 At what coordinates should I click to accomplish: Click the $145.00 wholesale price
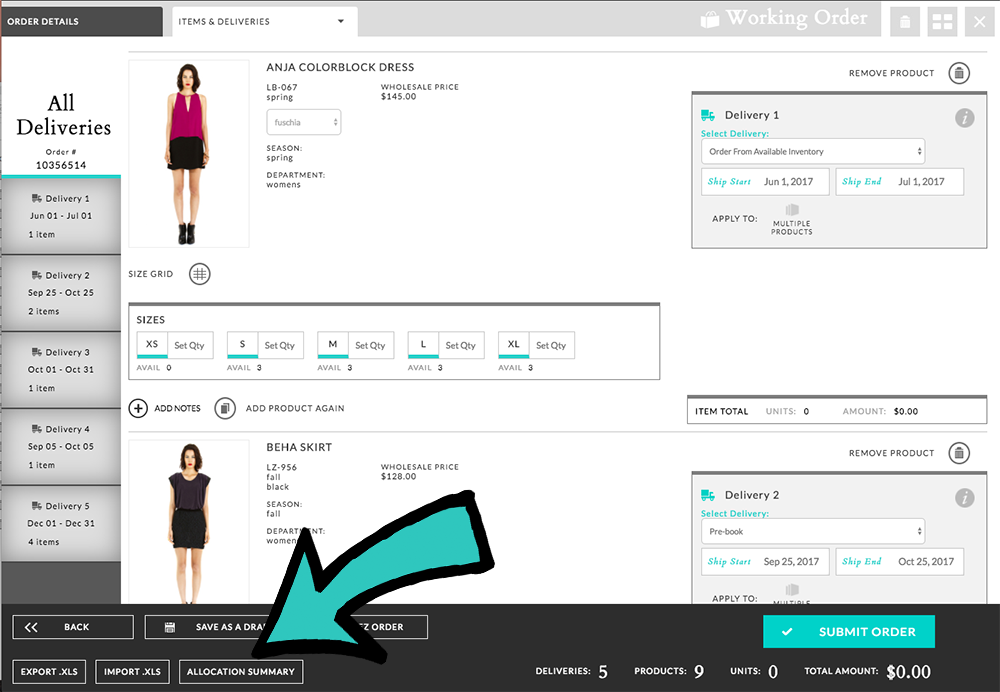(399, 97)
